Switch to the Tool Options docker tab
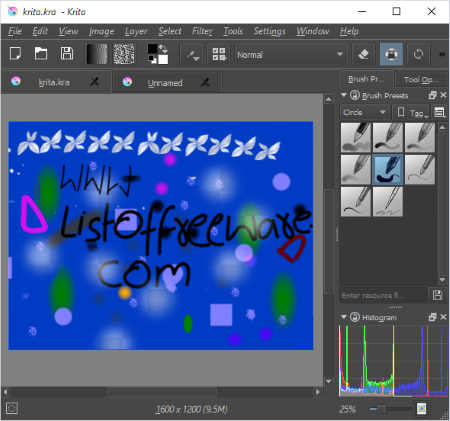Image resolution: width=450 pixels, height=421 pixels. pyautogui.click(x=419, y=79)
